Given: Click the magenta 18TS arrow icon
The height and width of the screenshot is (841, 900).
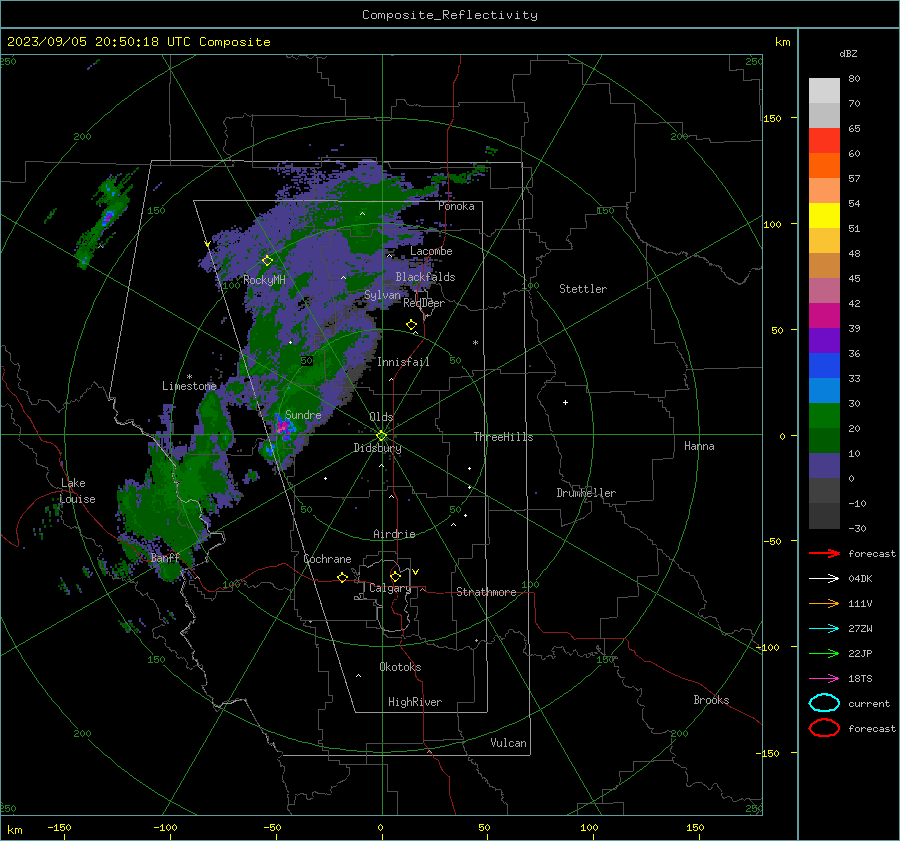Looking at the screenshot, I should coord(824,679).
